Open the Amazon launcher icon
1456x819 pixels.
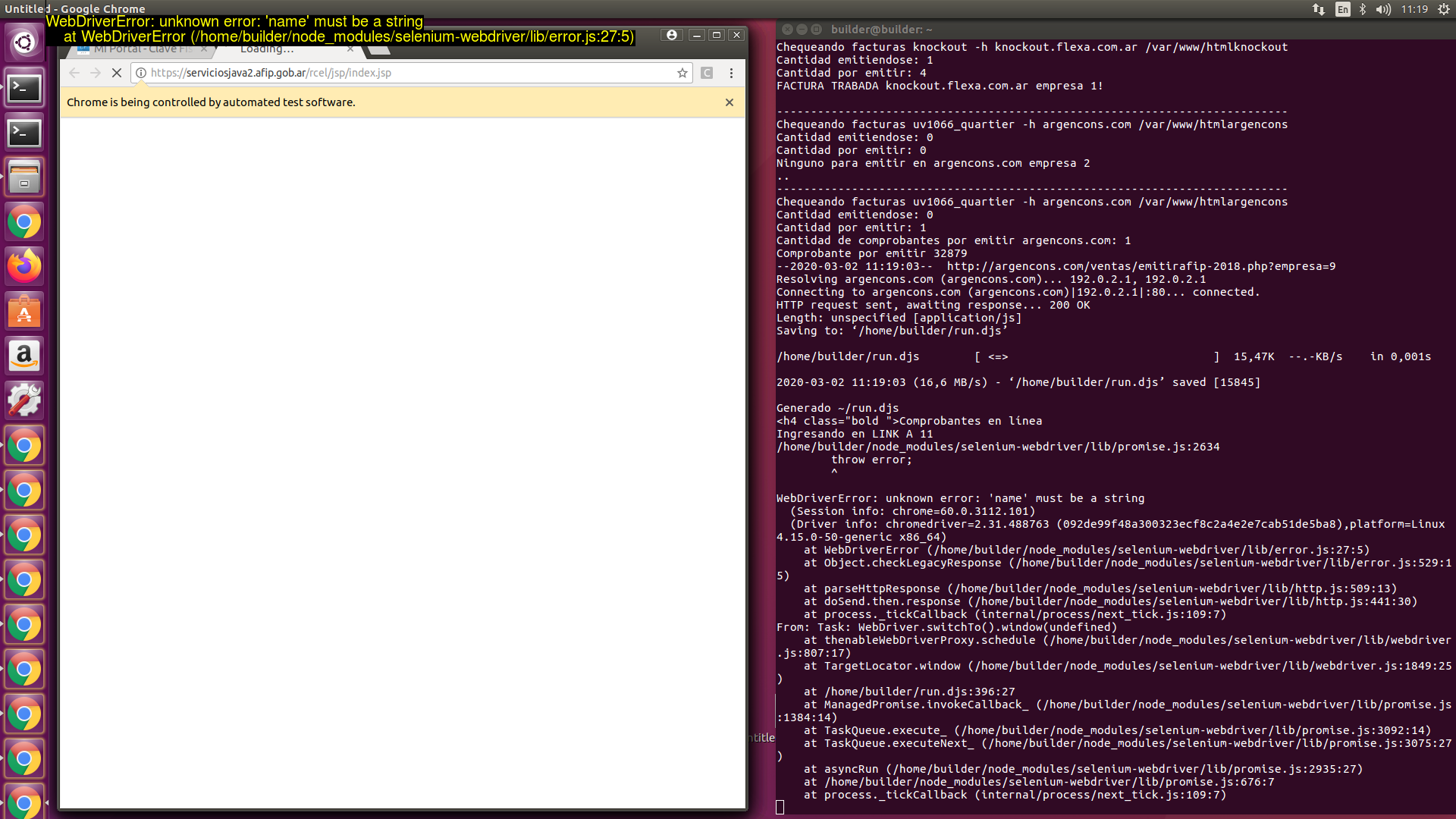tap(24, 356)
